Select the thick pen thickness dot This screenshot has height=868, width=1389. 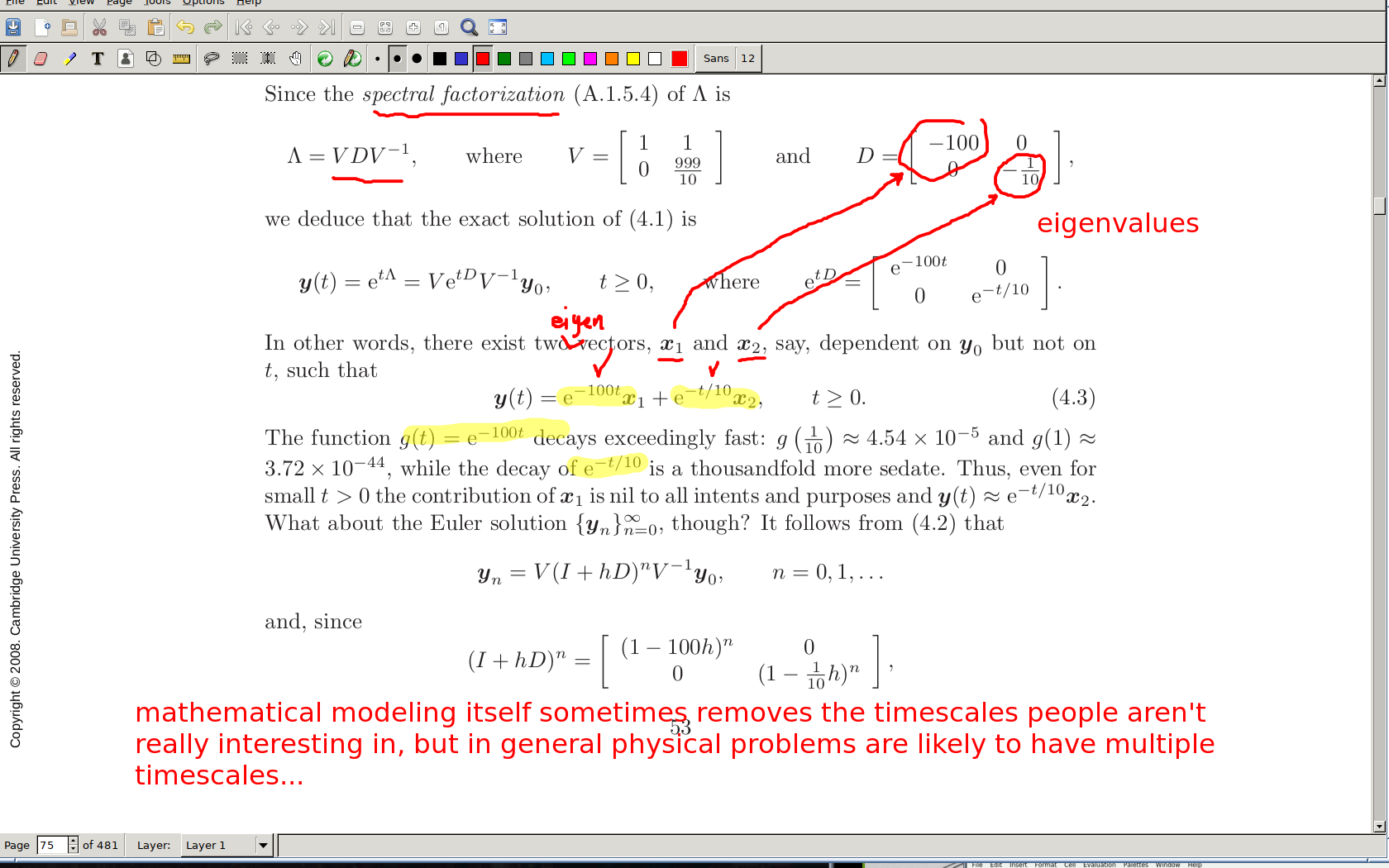point(417,59)
